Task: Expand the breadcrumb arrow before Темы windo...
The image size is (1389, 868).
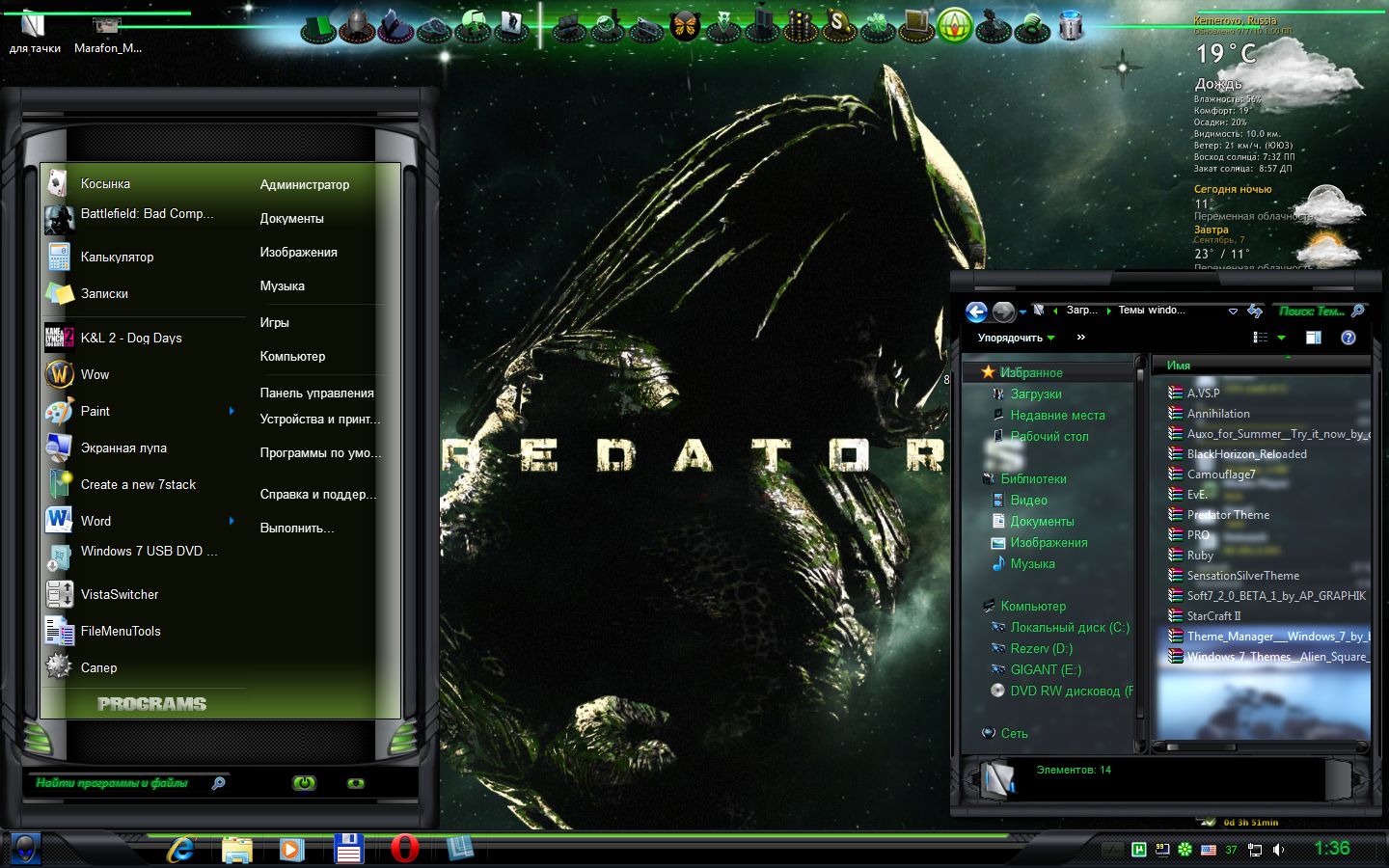Action: tap(1108, 311)
